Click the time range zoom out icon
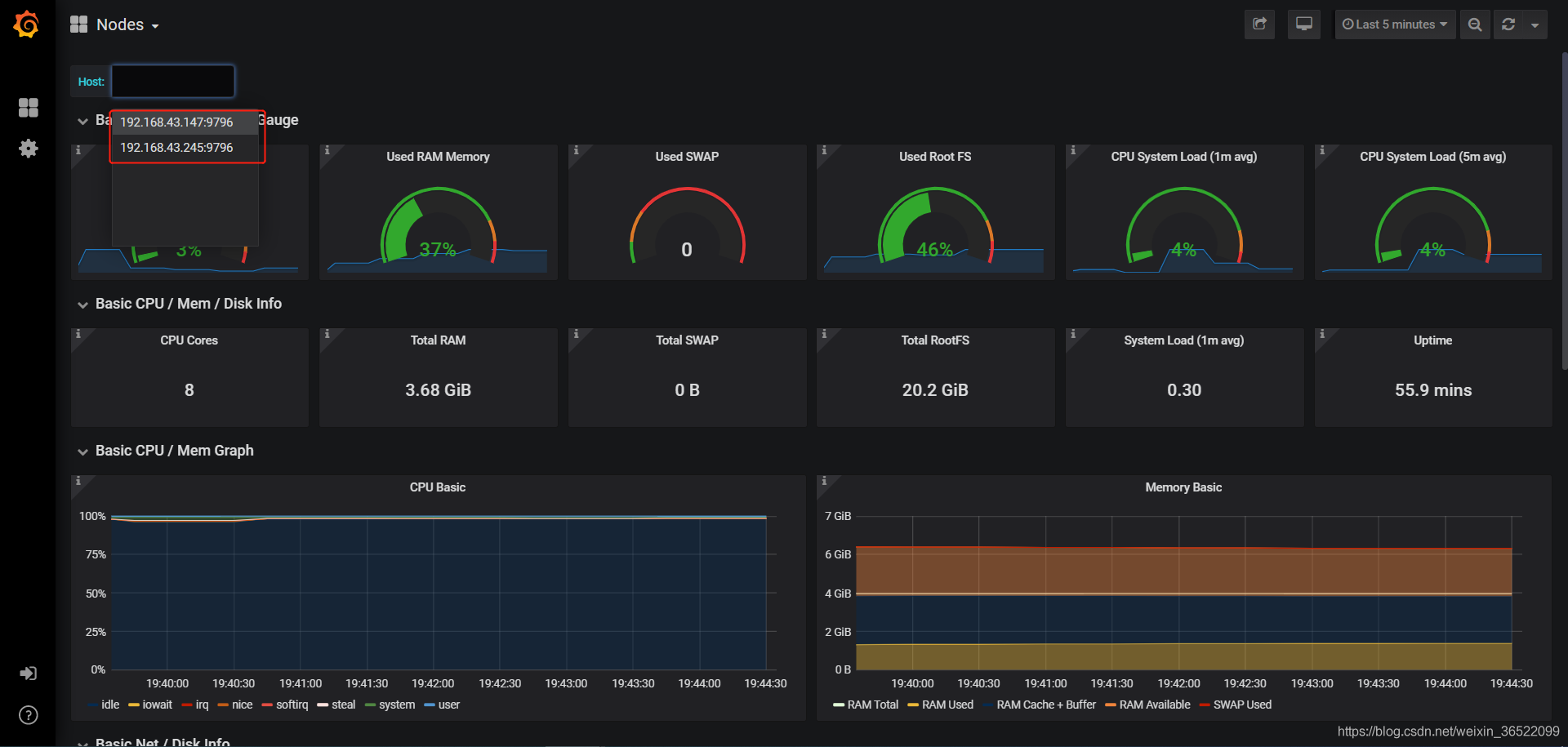The width and height of the screenshot is (1568, 747). pyautogui.click(x=1475, y=24)
